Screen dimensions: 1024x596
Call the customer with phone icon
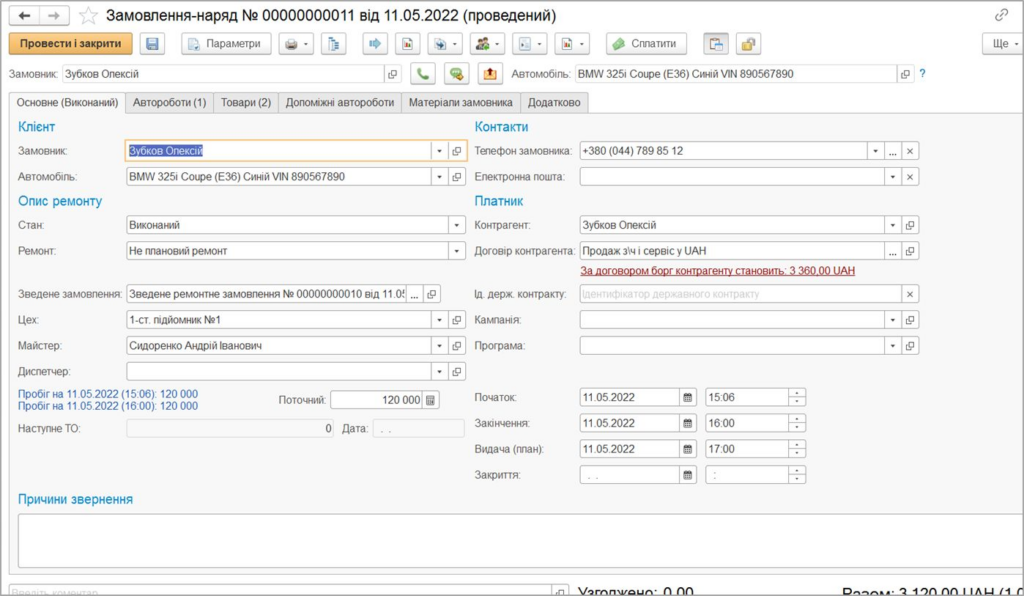(423, 74)
